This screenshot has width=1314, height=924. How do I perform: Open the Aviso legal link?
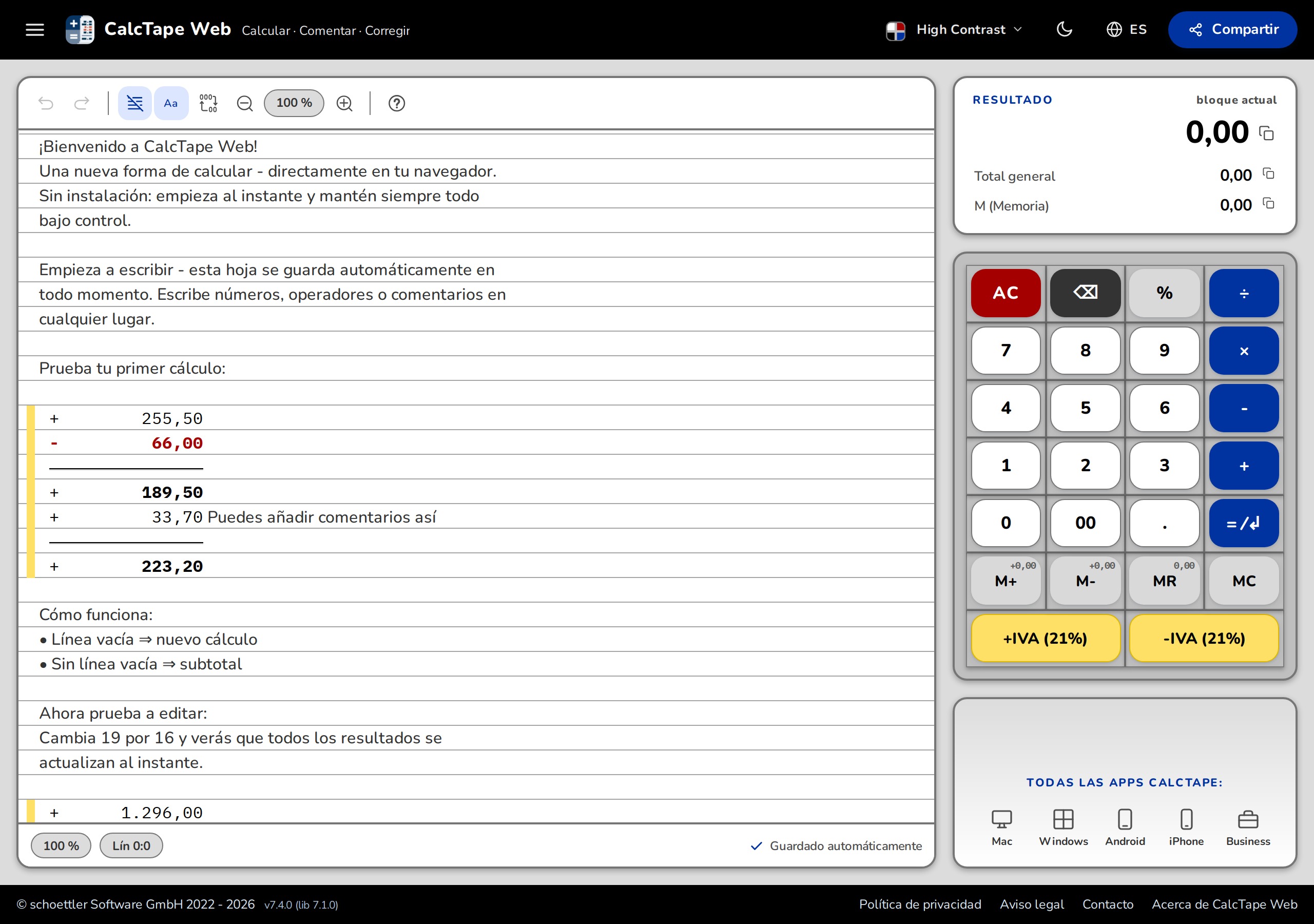coord(1031,904)
